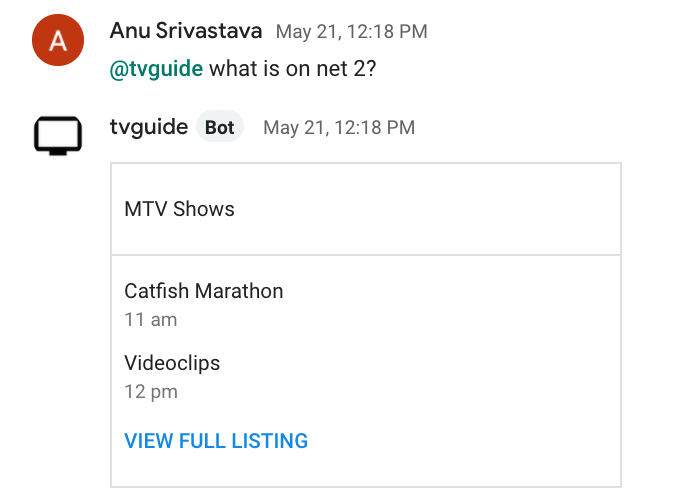Click the VIEW FULL LISTING button

(x=216, y=441)
